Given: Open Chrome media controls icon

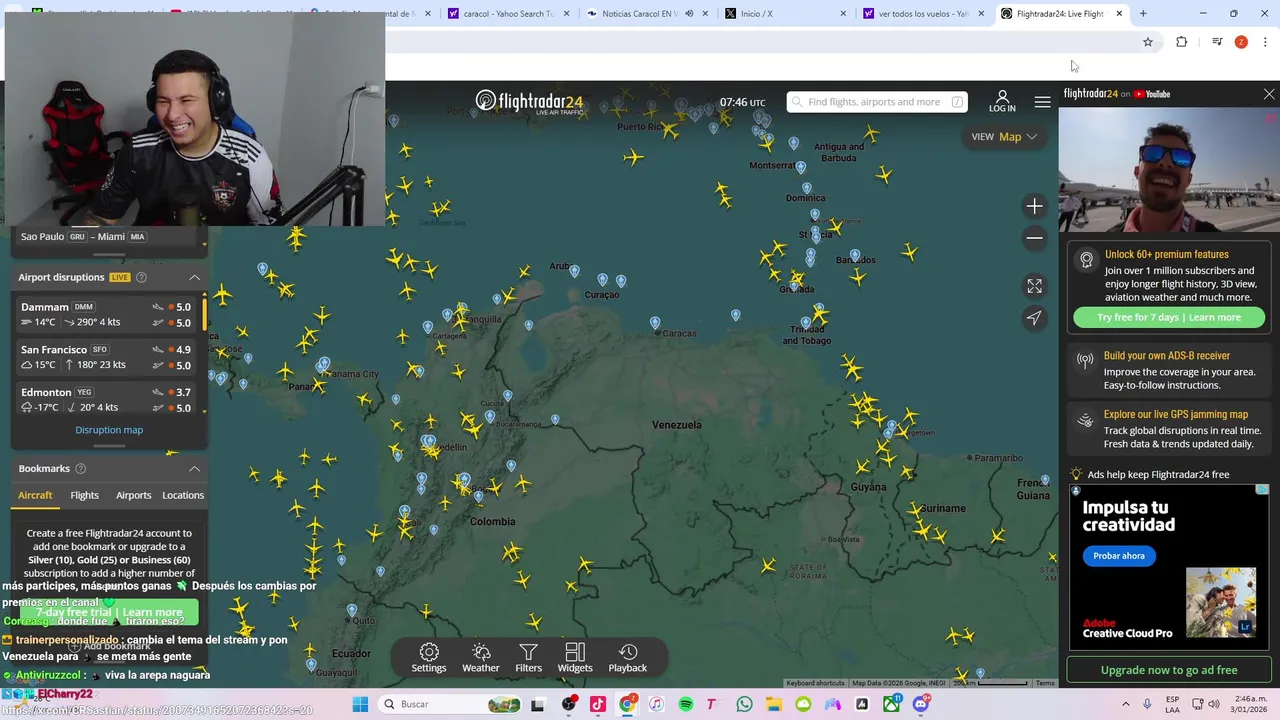Looking at the screenshot, I should [1217, 42].
